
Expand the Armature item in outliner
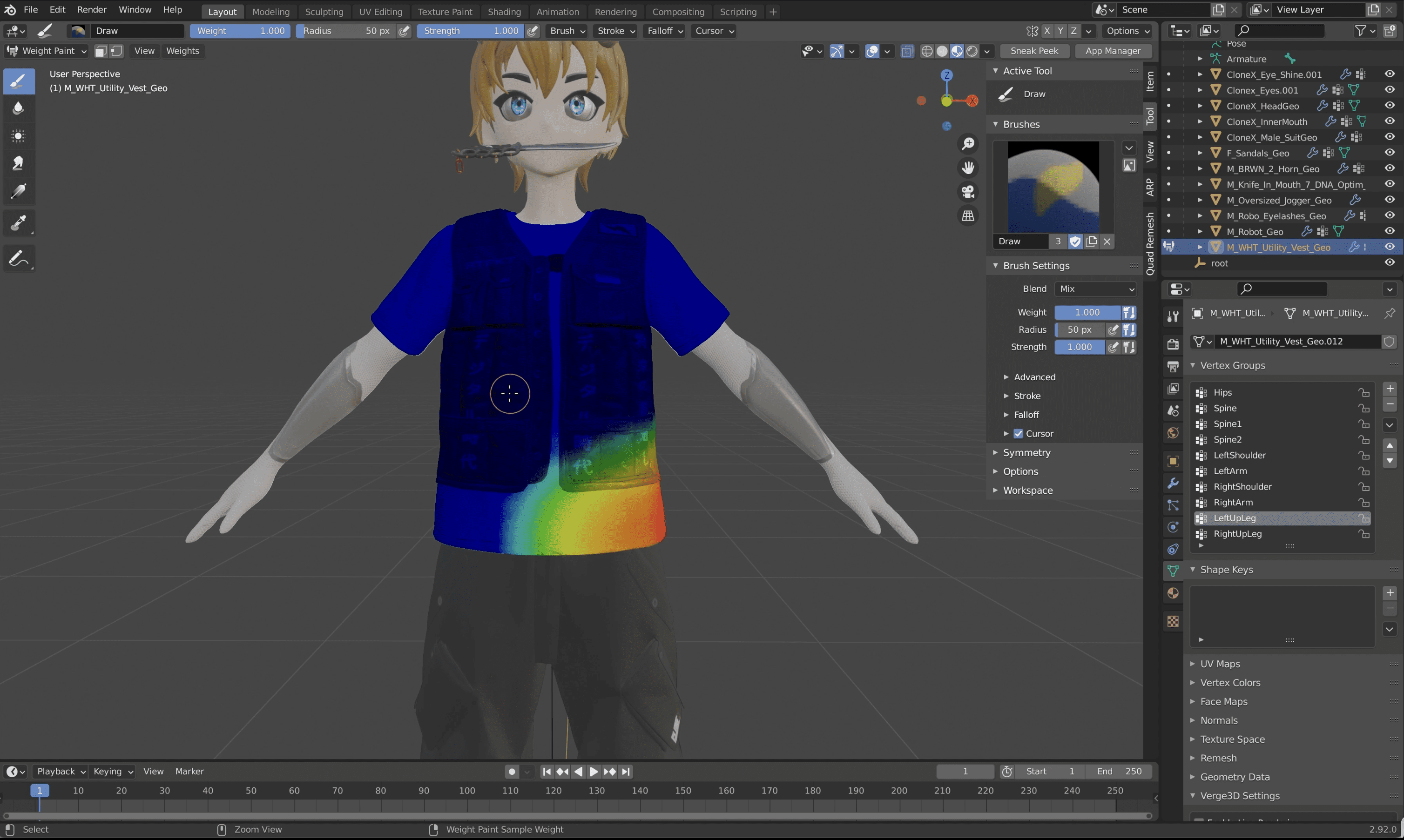coord(1200,58)
